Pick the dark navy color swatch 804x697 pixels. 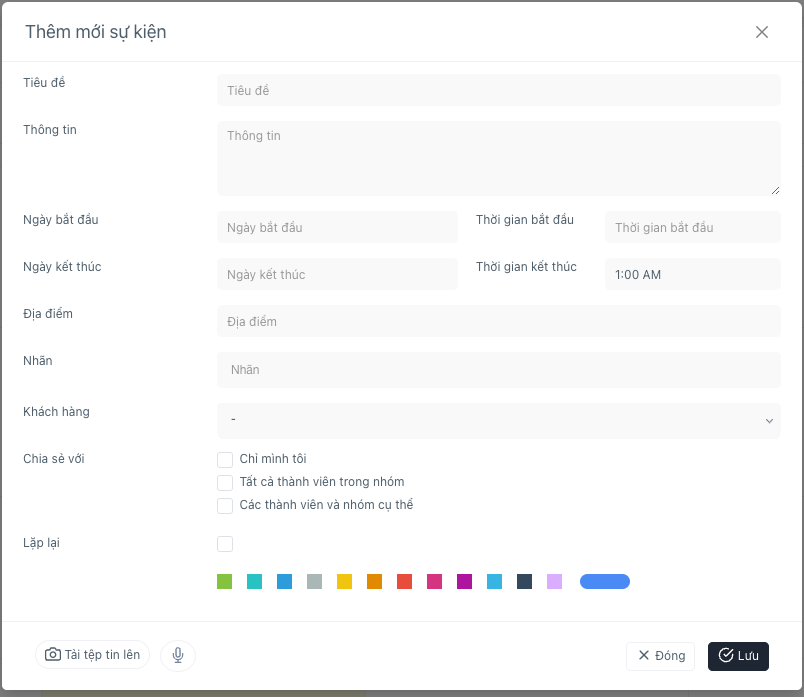point(525,582)
